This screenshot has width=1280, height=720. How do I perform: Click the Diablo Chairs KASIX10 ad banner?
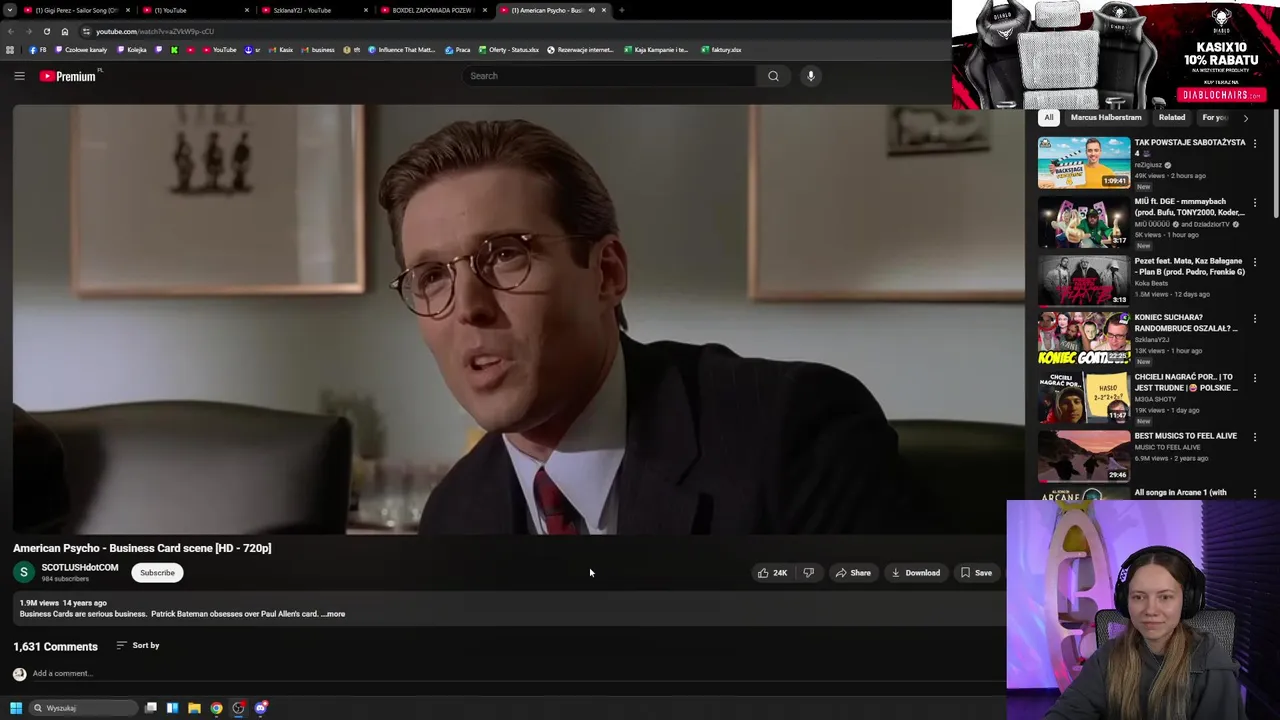click(x=1115, y=55)
